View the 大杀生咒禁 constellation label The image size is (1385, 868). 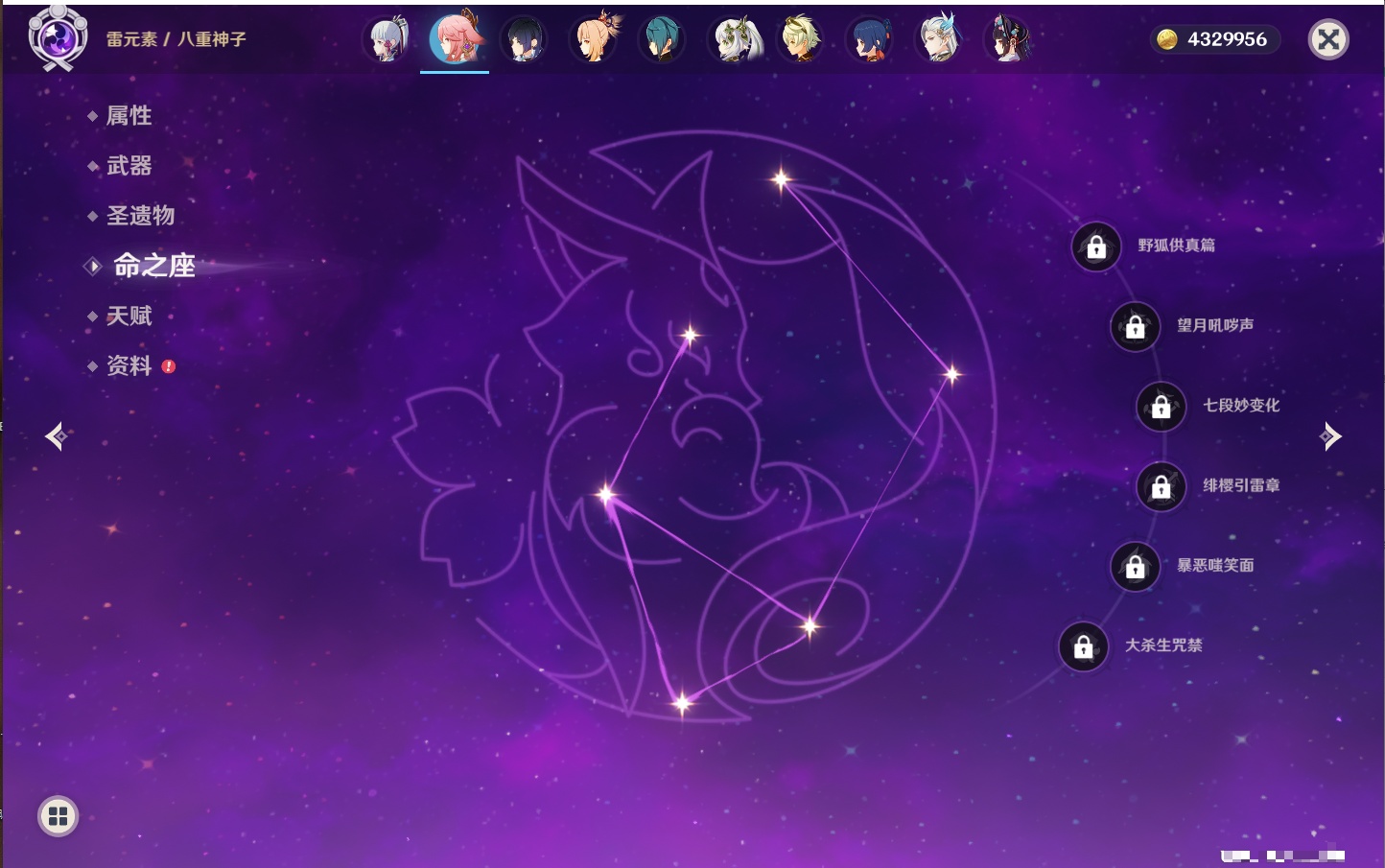tap(1163, 645)
